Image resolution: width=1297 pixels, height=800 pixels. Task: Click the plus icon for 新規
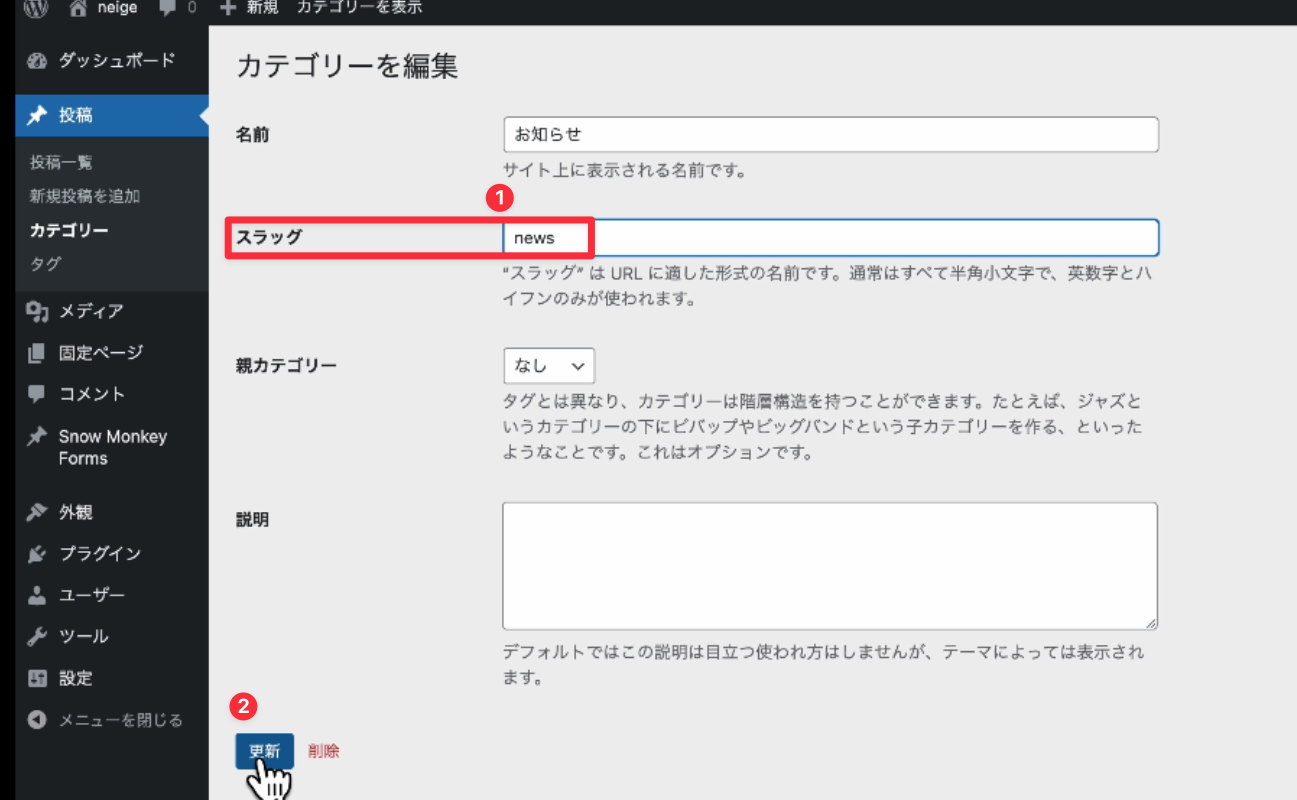[x=228, y=8]
